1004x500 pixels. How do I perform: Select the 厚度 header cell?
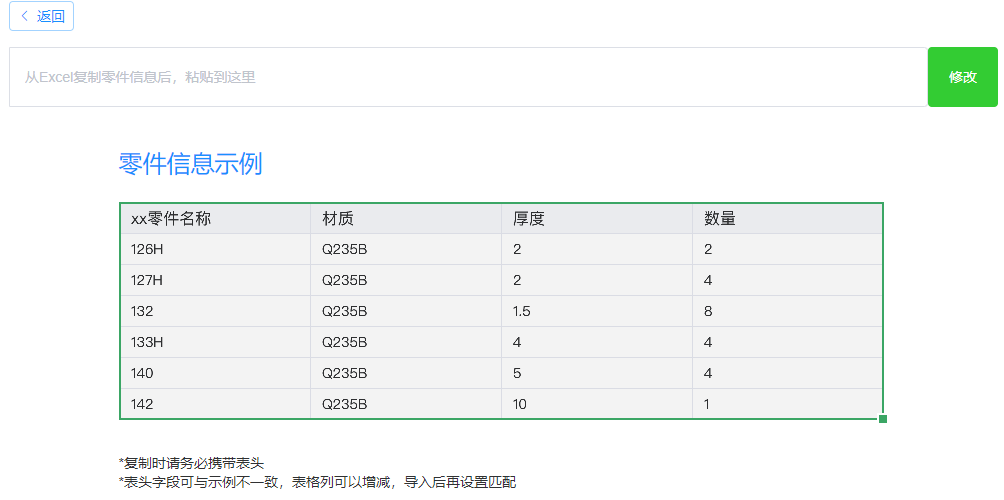coord(597,219)
